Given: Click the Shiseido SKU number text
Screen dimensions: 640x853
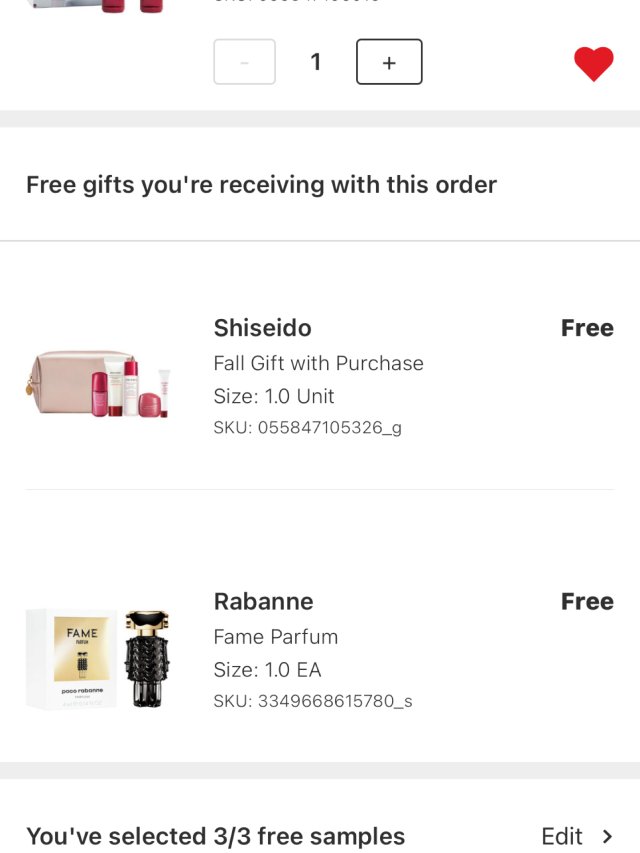Looking at the screenshot, I should coord(308,428).
